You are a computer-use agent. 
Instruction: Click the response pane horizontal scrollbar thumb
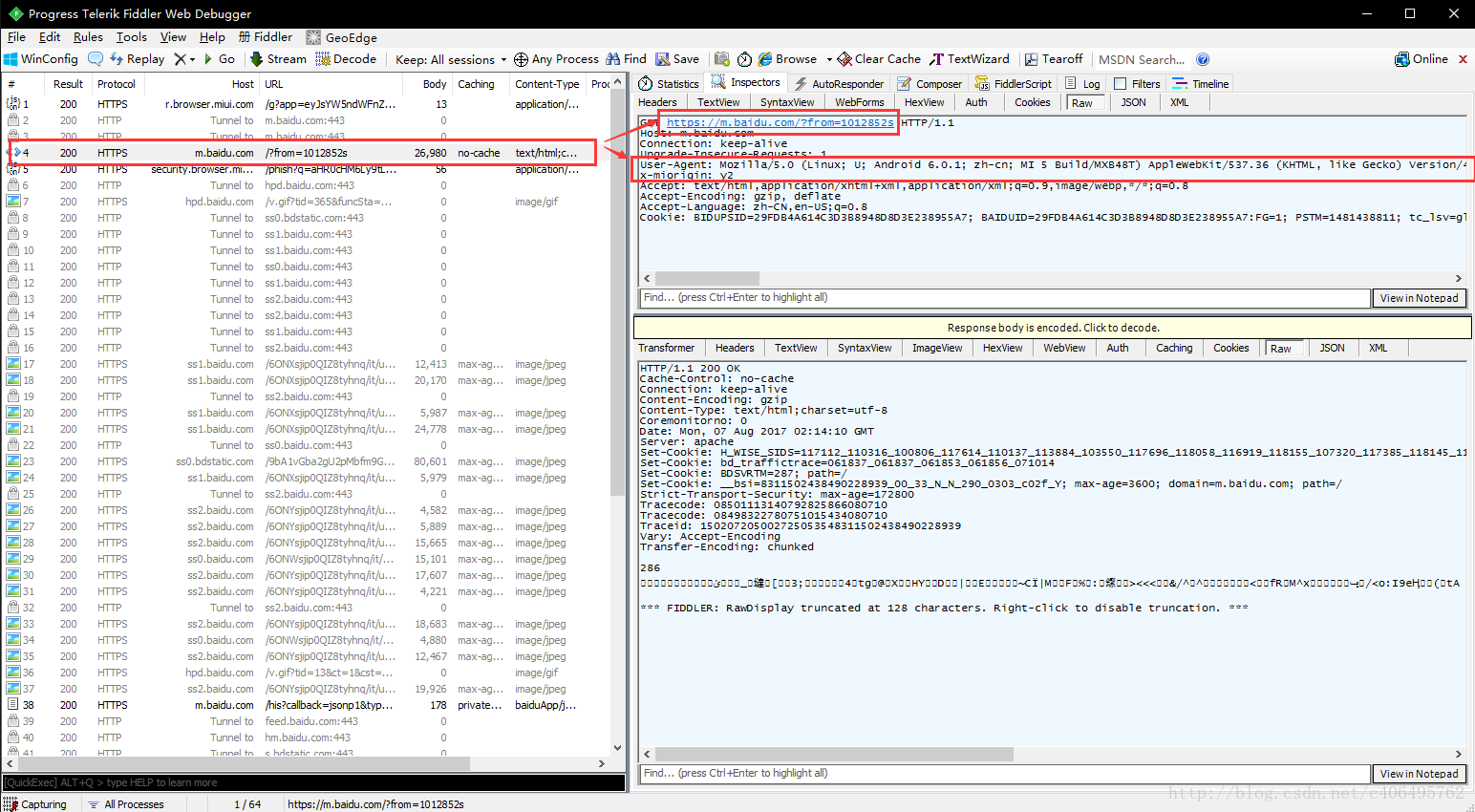pyautogui.click(x=834, y=754)
